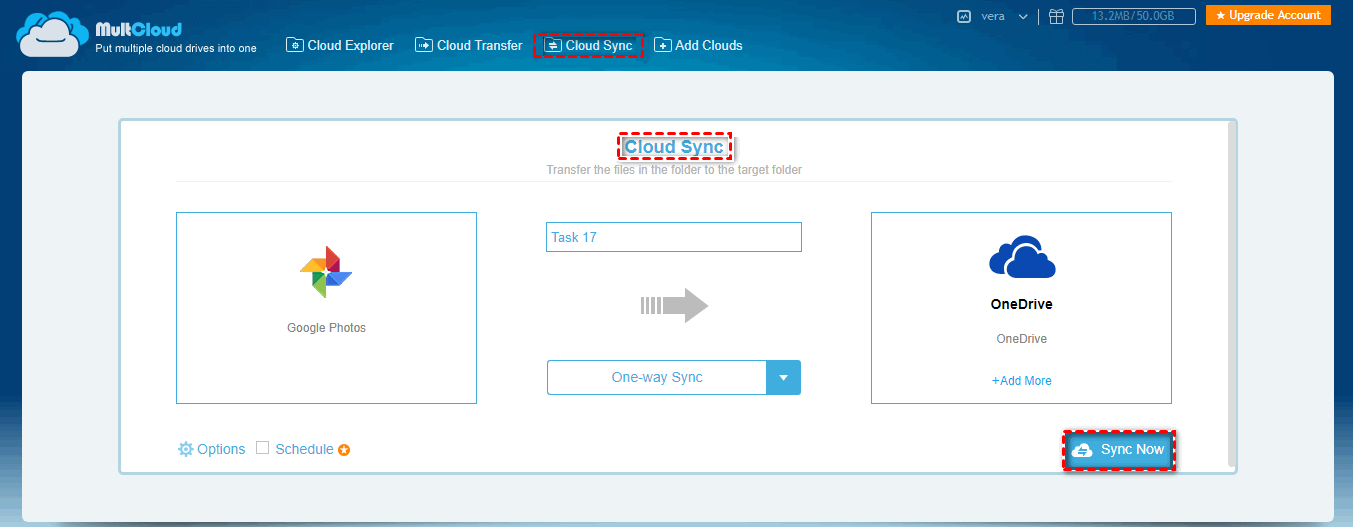
Task: Click the Upgrade Account button
Action: coord(1268,15)
